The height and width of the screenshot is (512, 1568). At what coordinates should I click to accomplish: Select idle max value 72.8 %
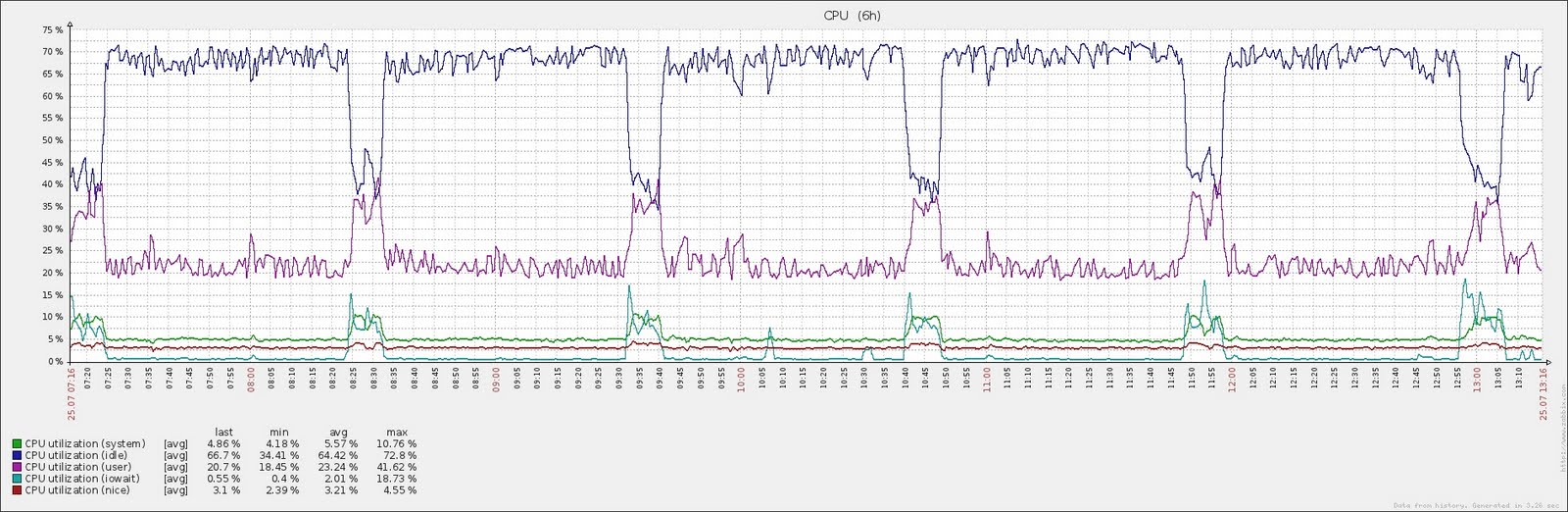coord(400,456)
